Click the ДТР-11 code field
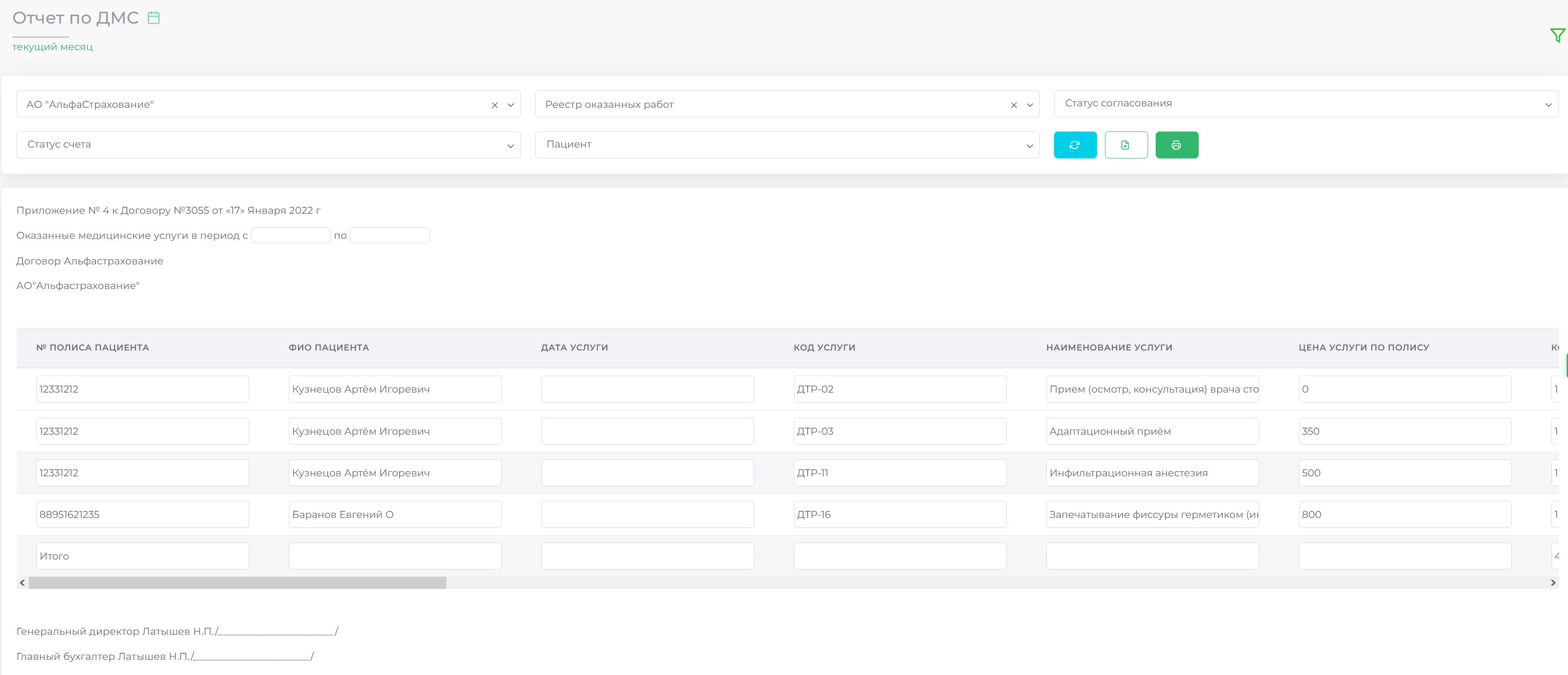Image resolution: width=1568 pixels, height=675 pixels. coord(900,473)
